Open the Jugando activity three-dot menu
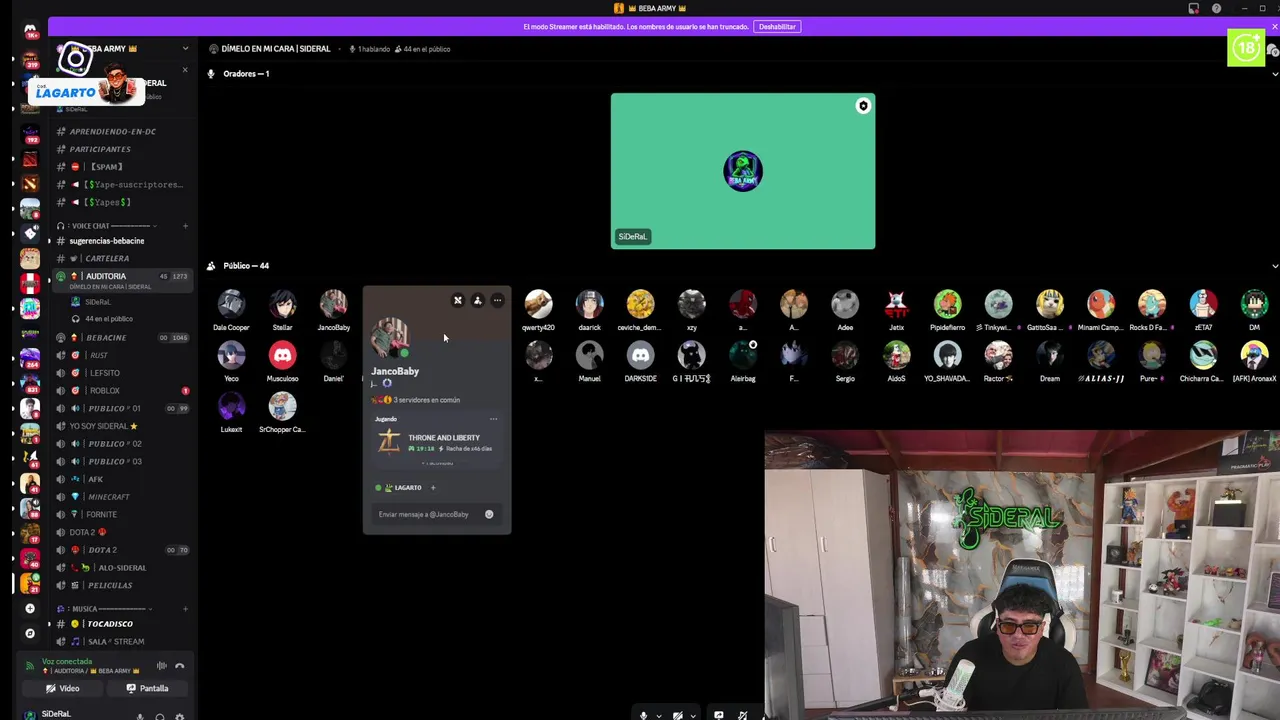Image resolution: width=1280 pixels, height=720 pixels. click(493, 419)
